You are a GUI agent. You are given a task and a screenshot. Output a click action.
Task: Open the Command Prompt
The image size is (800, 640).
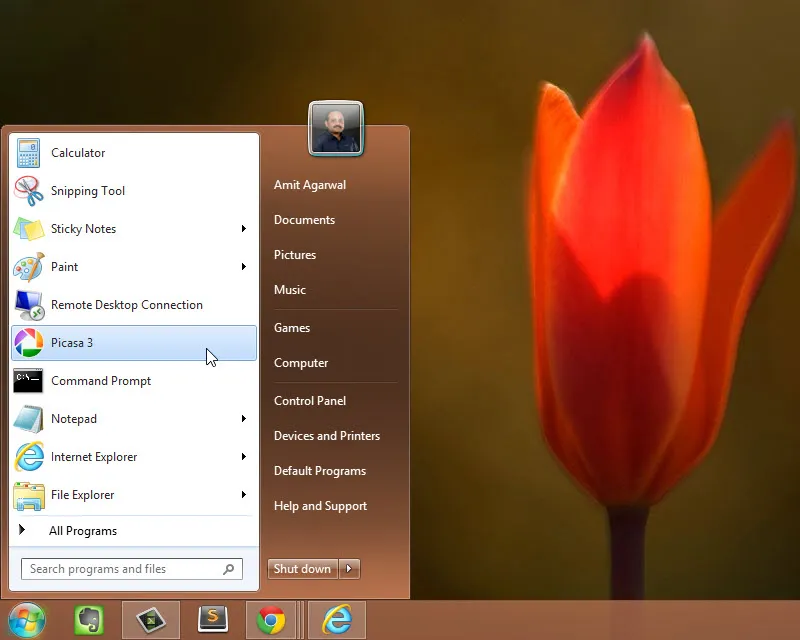(101, 380)
